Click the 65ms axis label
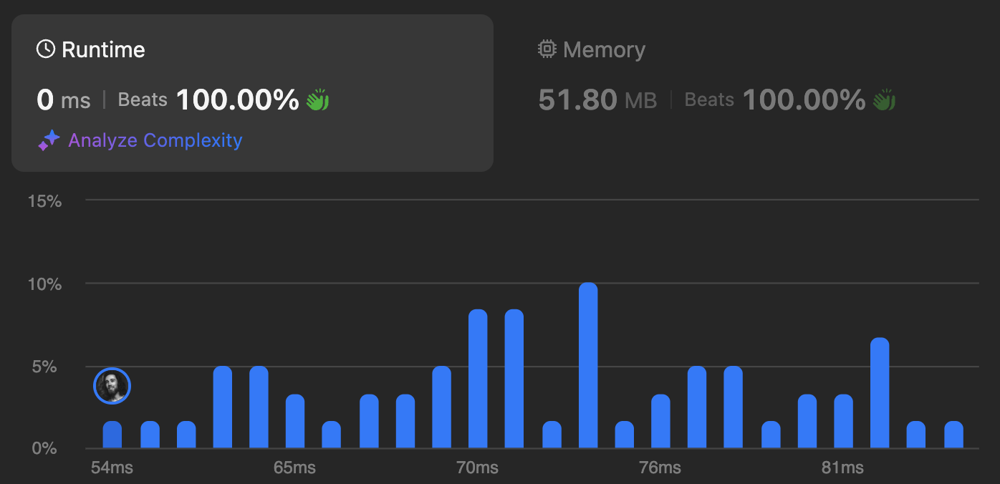This screenshot has height=484, width=1000. coord(295,468)
